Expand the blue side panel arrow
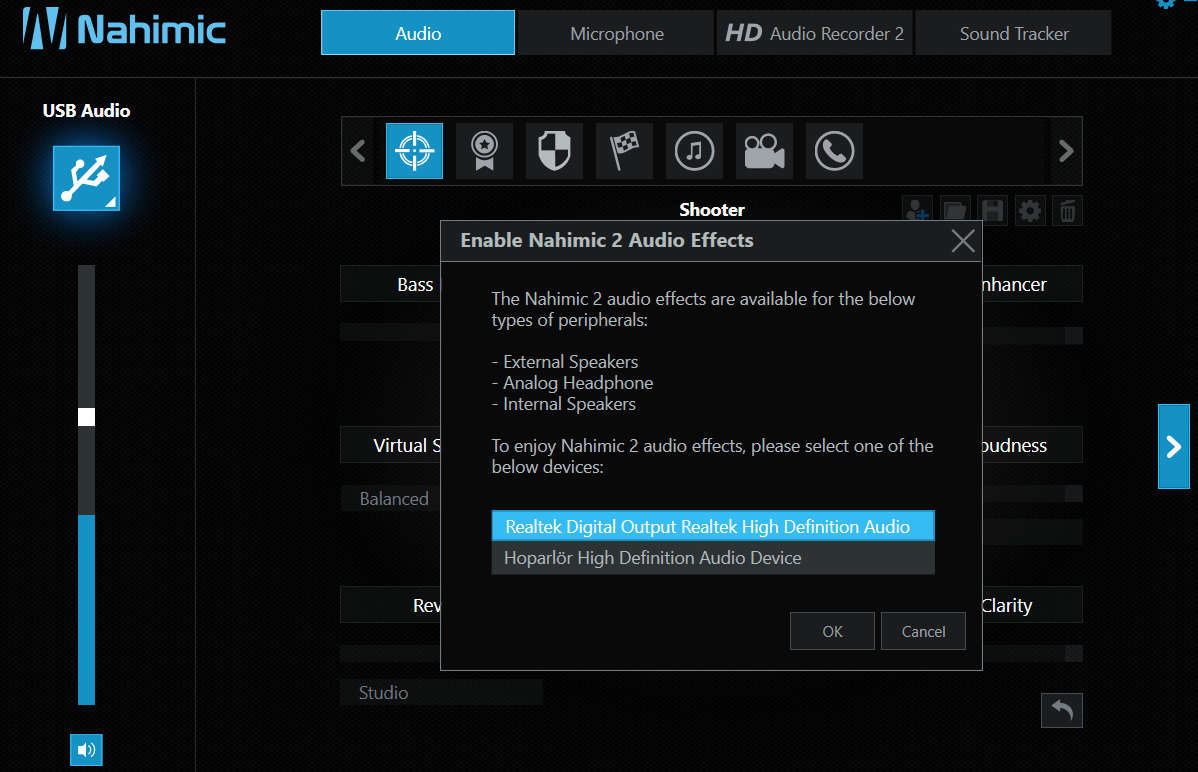The image size is (1198, 772). (x=1174, y=446)
